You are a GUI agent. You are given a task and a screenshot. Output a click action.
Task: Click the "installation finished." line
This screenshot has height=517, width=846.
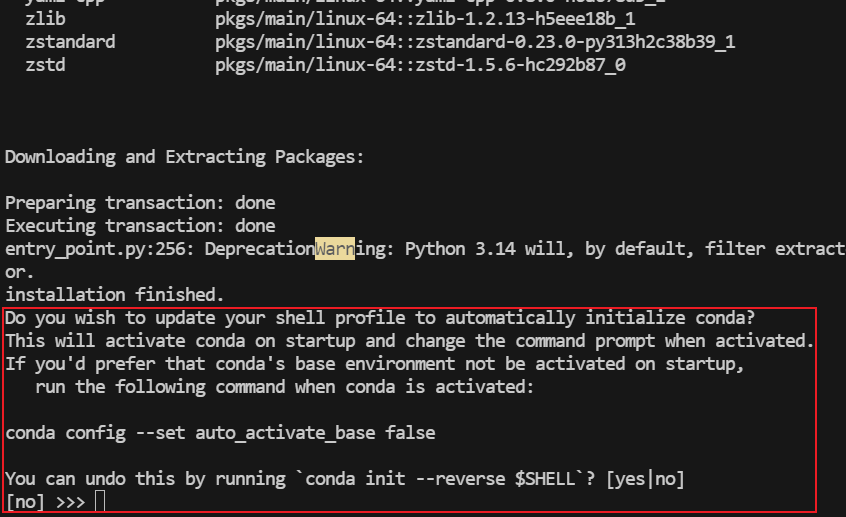click(115, 295)
